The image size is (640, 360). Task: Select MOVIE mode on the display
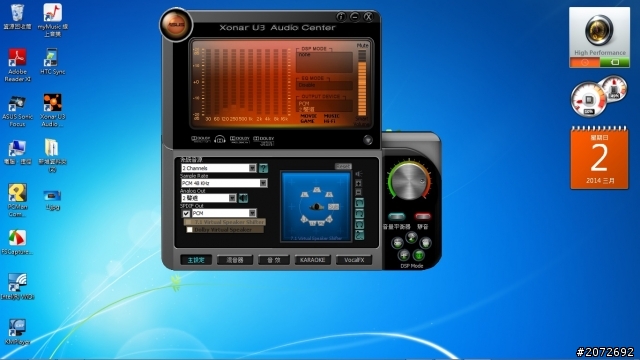point(309,116)
